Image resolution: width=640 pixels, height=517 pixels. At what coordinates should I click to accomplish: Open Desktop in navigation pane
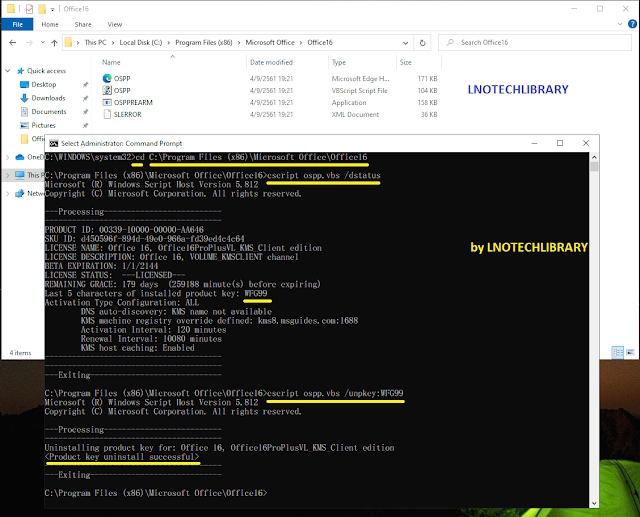coord(44,84)
